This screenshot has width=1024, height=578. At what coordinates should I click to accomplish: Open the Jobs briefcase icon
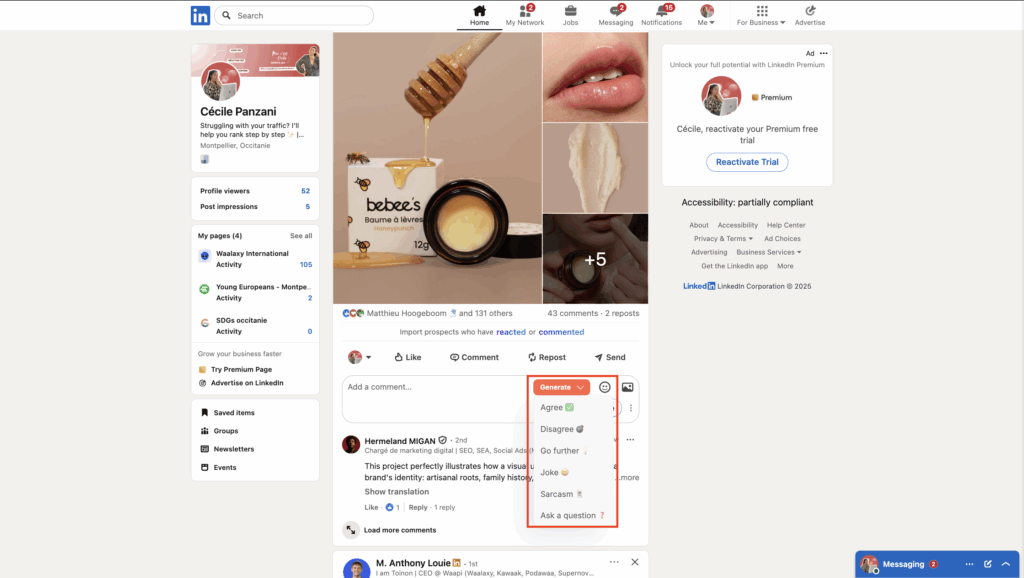(x=570, y=12)
